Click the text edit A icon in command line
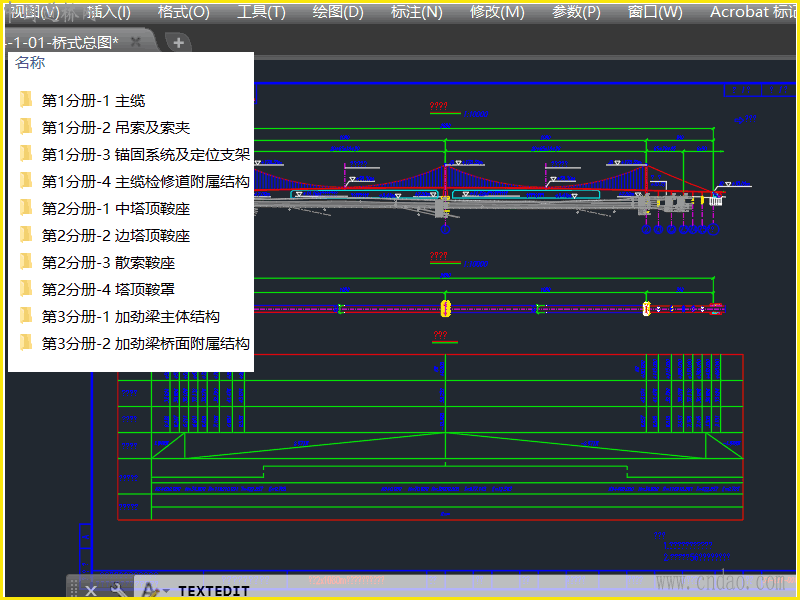This screenshot has width=800, height=600. 149,590
